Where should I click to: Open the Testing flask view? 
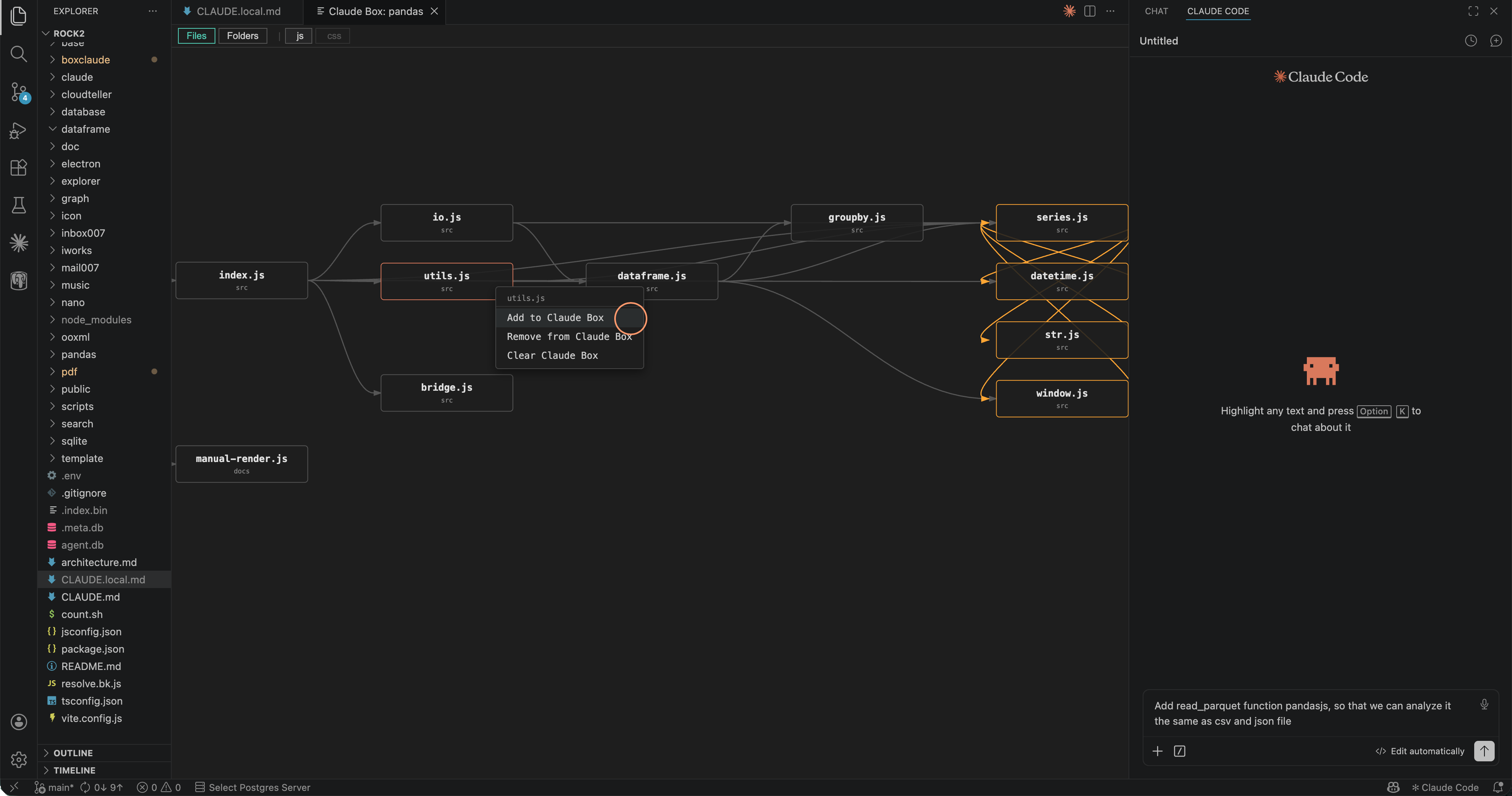(19, 206)
